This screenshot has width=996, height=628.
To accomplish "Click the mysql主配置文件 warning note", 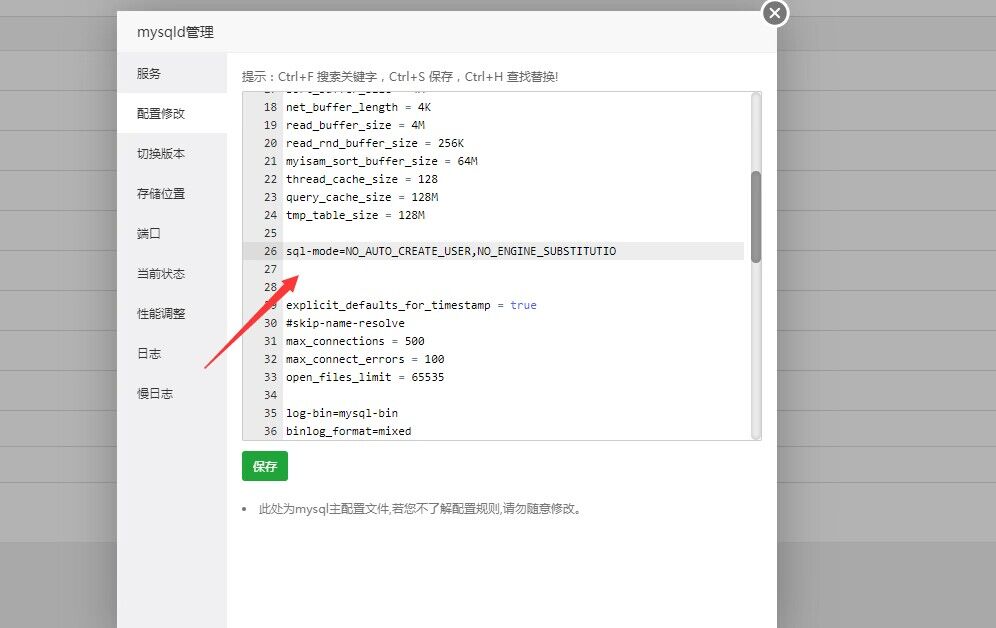I will [x=420, y=509].
